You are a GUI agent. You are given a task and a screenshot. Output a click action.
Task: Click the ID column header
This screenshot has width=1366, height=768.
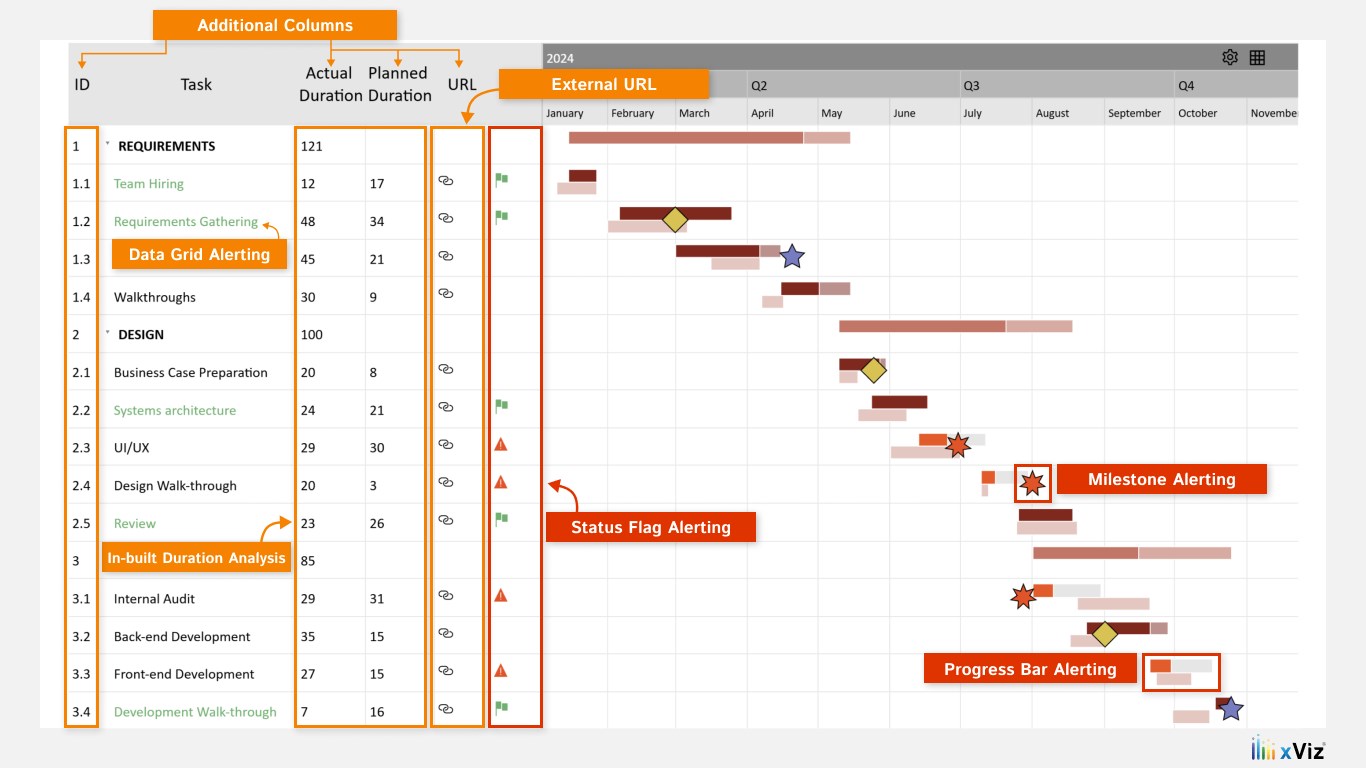click(82, 85)
